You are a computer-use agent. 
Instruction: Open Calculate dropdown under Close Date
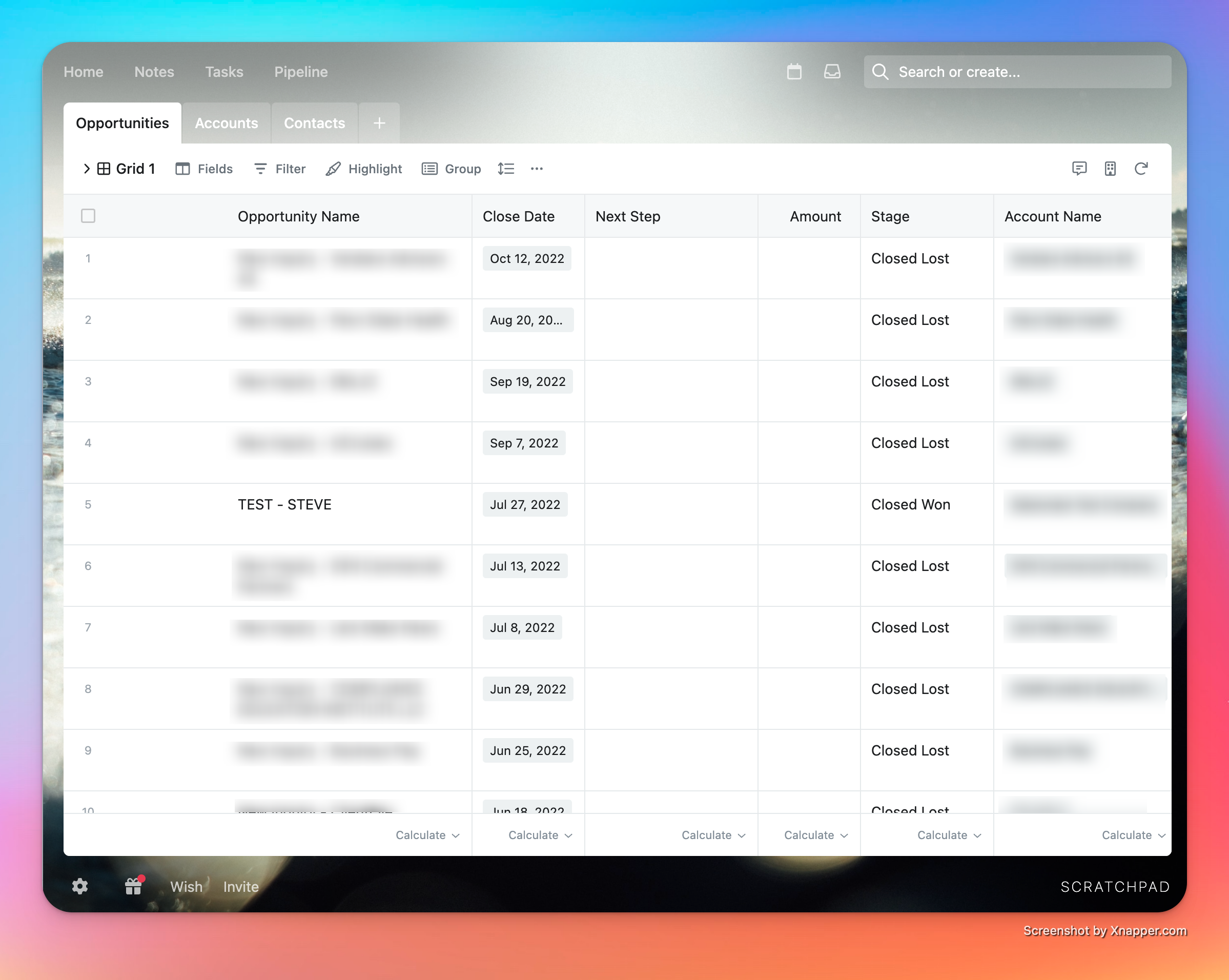(x=539, y=835)
